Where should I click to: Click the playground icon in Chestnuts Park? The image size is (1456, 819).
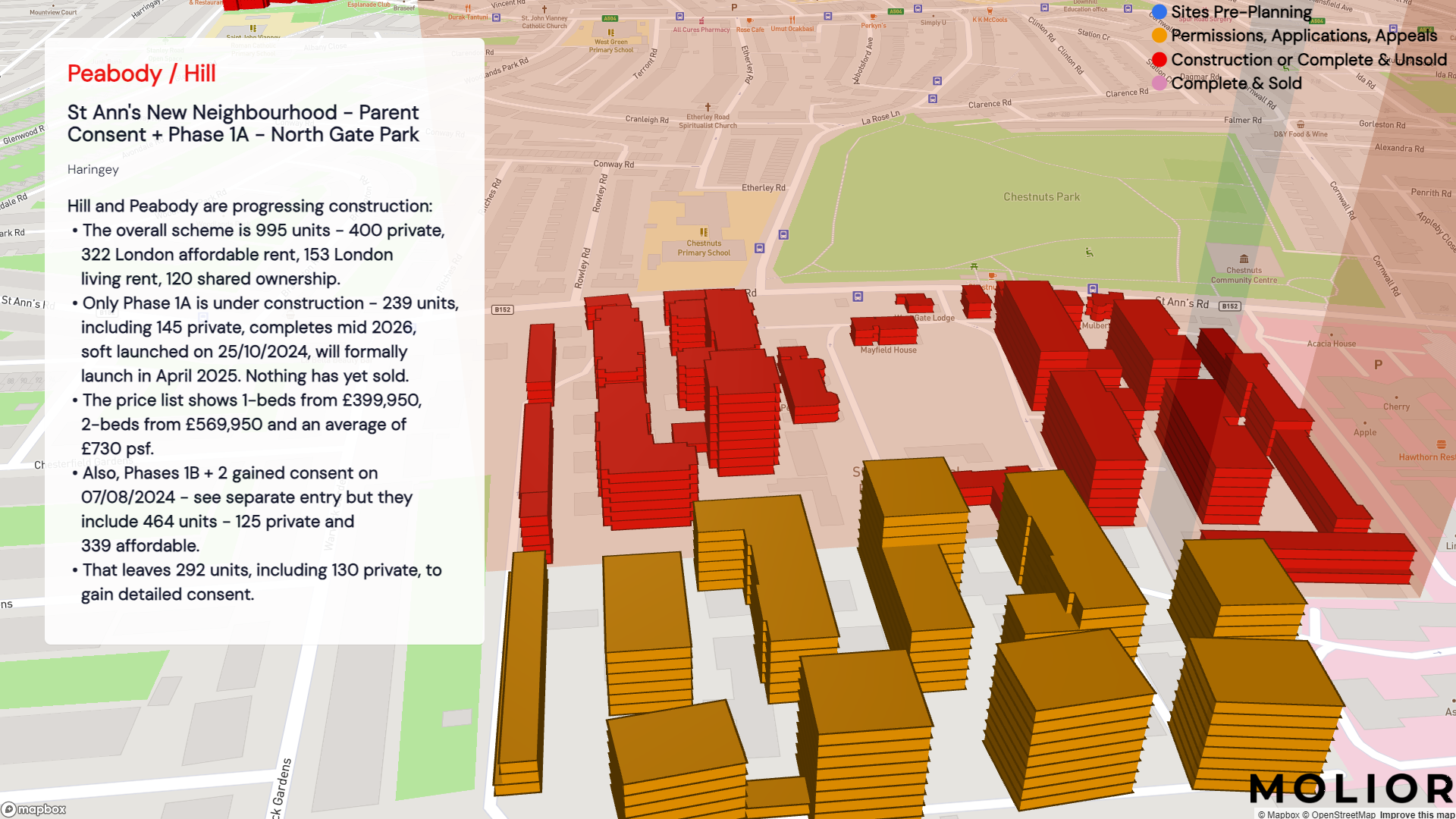1089,253
